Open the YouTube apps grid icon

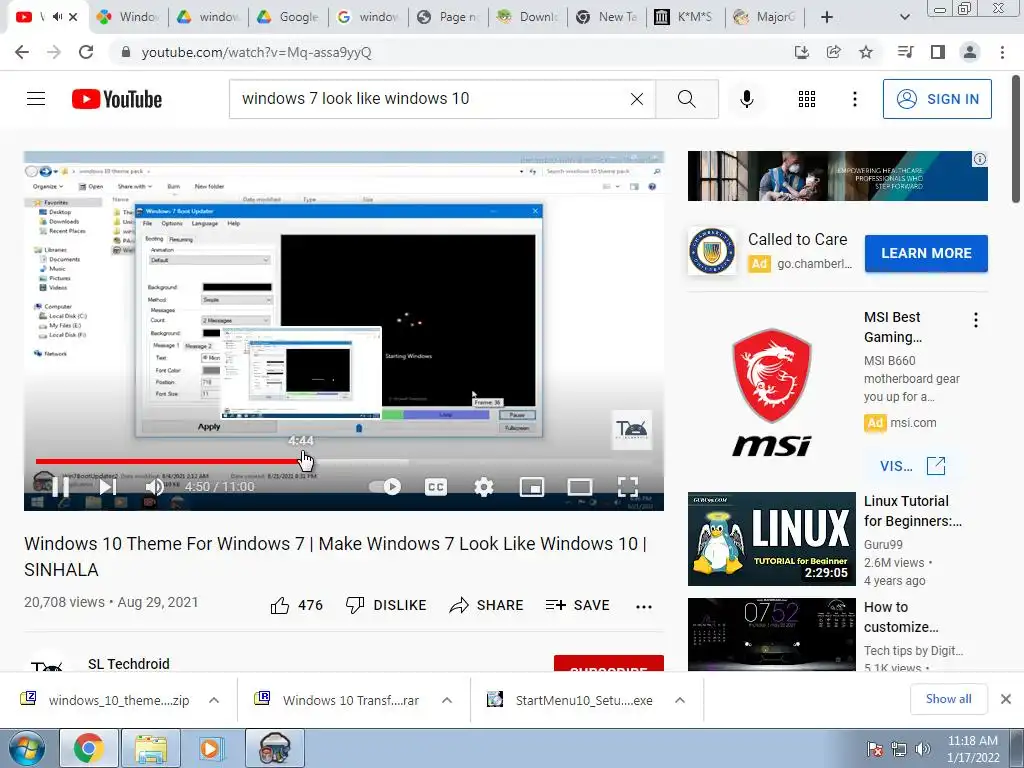807,99
